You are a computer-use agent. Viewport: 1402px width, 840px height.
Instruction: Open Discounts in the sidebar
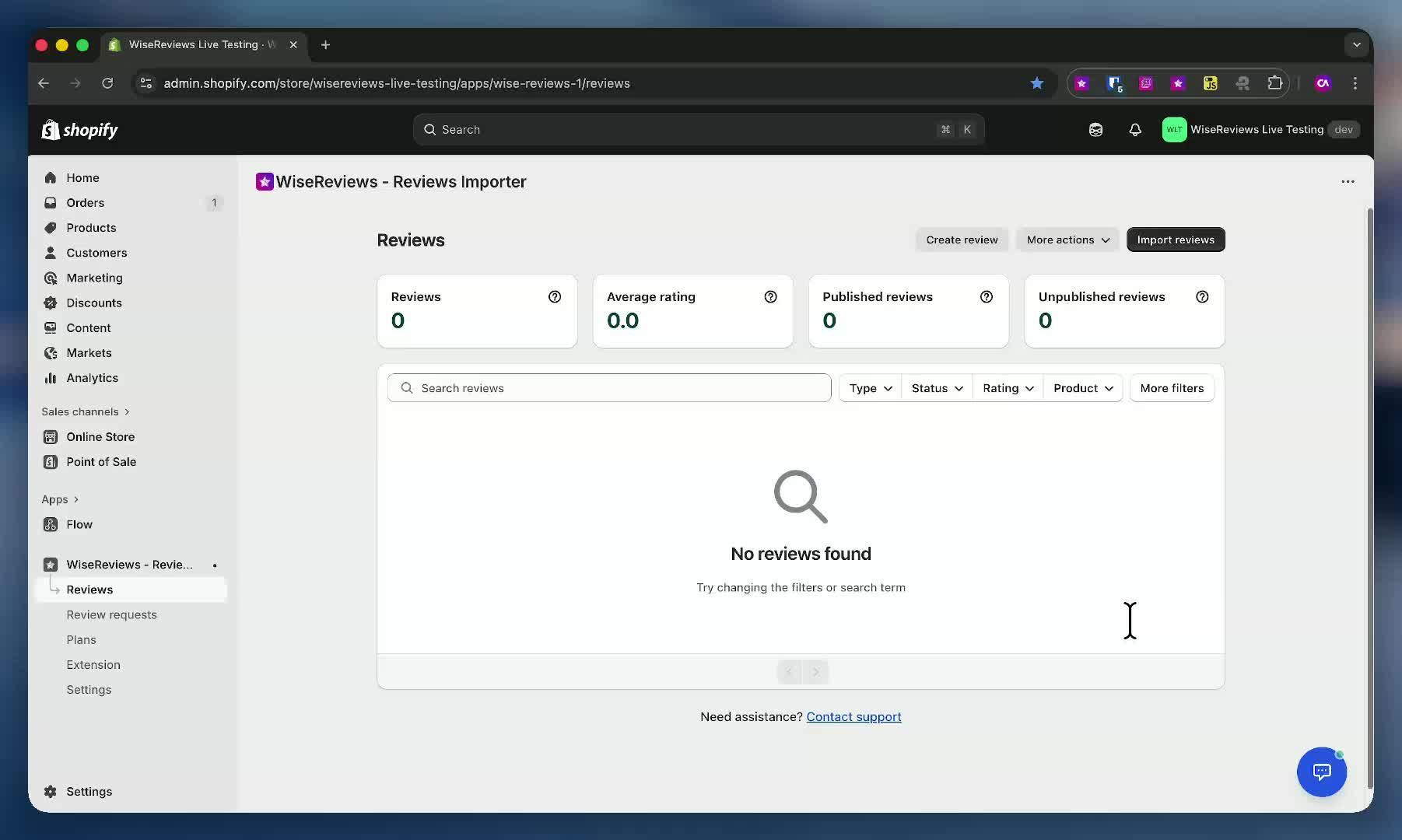(132, 303)
